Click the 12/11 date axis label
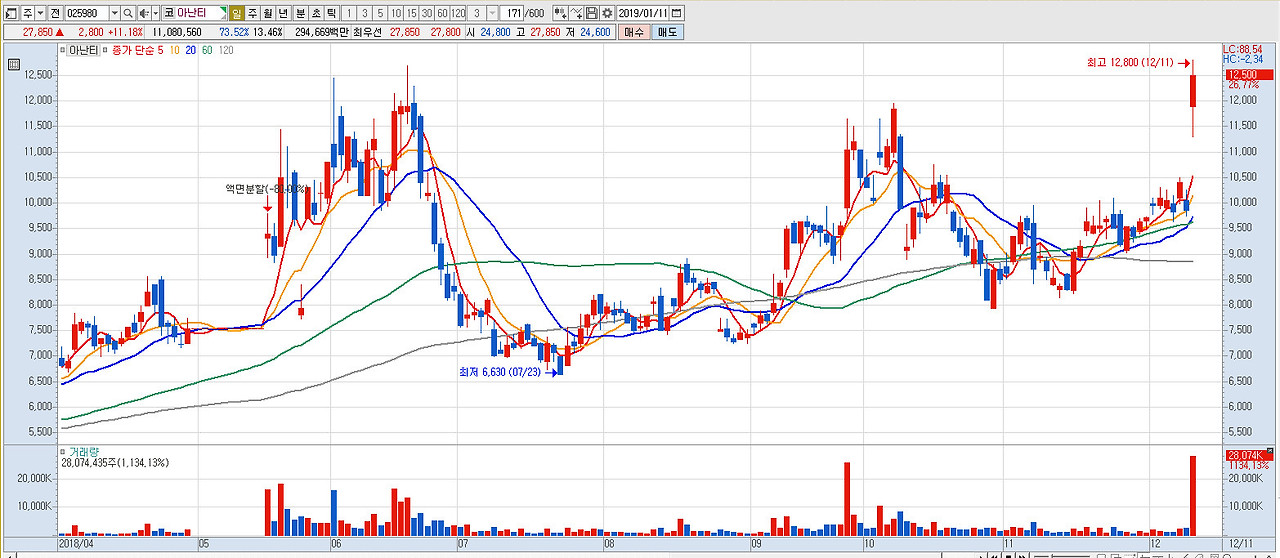1280x558 pixels. (1240, 544)
